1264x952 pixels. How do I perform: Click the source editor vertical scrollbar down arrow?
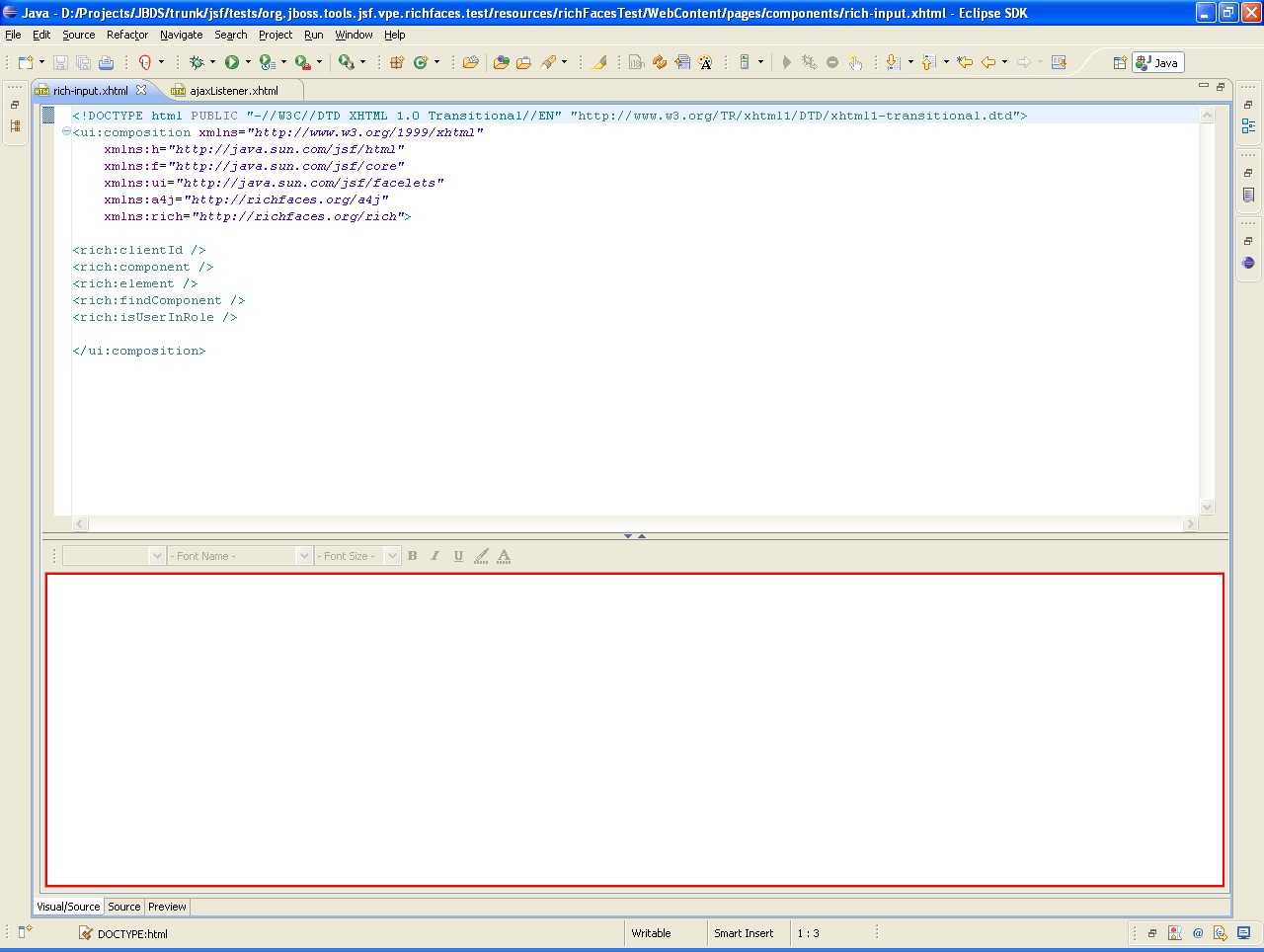pyautogui.click(x=1207, y=507)
